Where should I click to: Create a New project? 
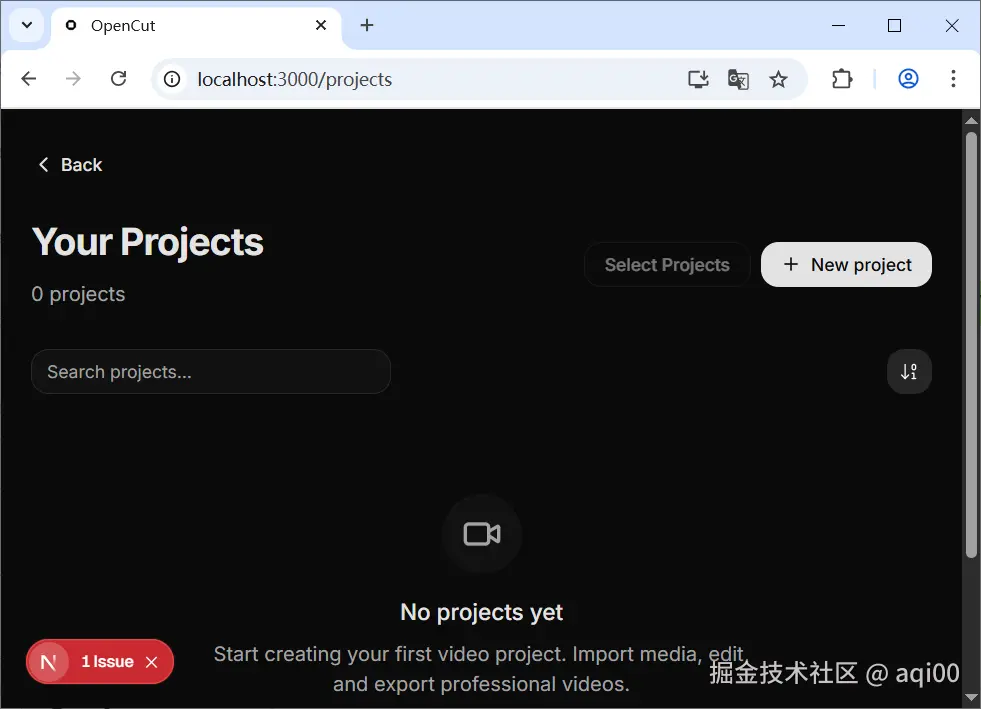pyautogui.click(x=845, y=264)
